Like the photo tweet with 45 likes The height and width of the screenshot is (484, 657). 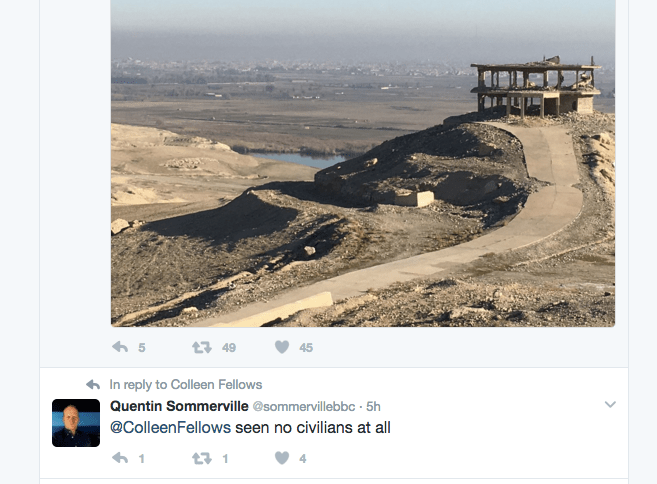click(x=282, y=347)
